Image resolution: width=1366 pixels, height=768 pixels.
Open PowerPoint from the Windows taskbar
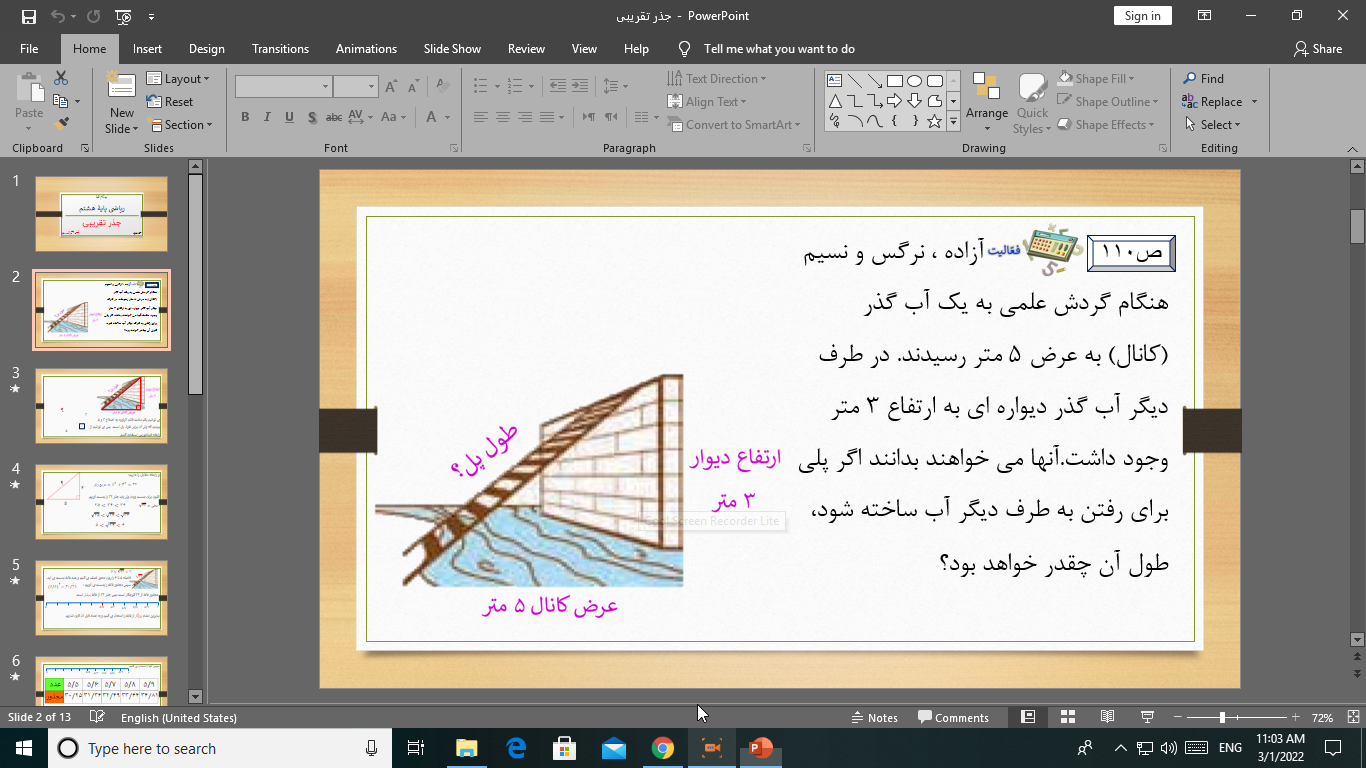(x=761, y=748)
